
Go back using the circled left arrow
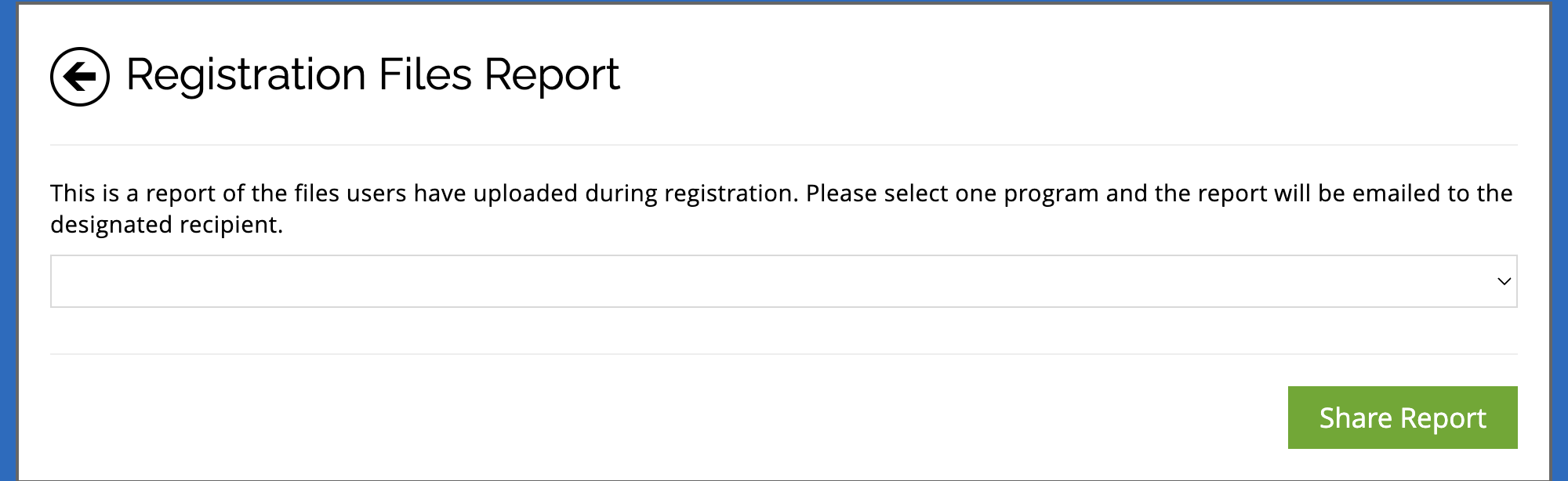(x=80, y=77)
